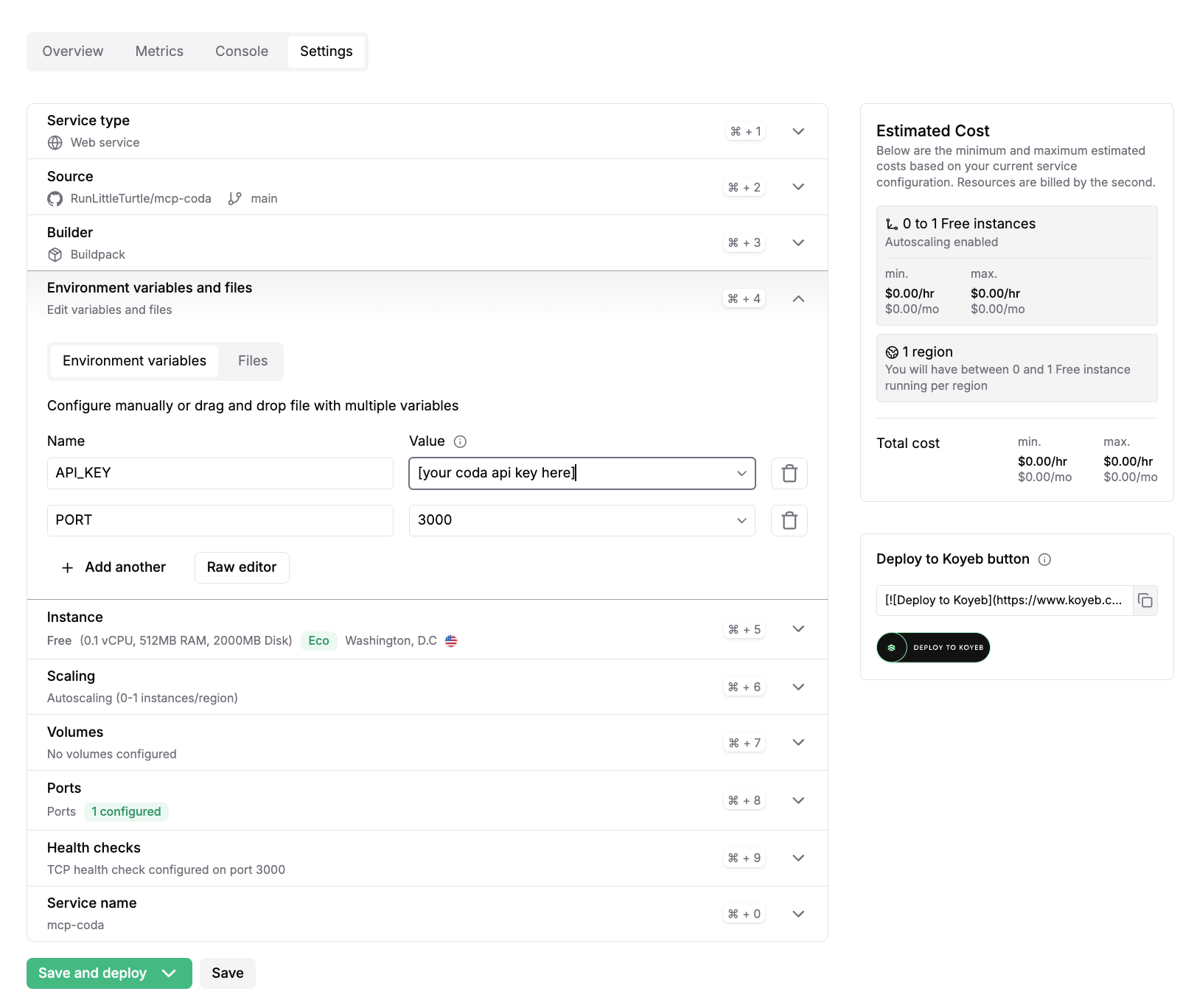Open the Console tab
The height and width of the screenshot is (1008, 1194).
(x=241, y=52)
